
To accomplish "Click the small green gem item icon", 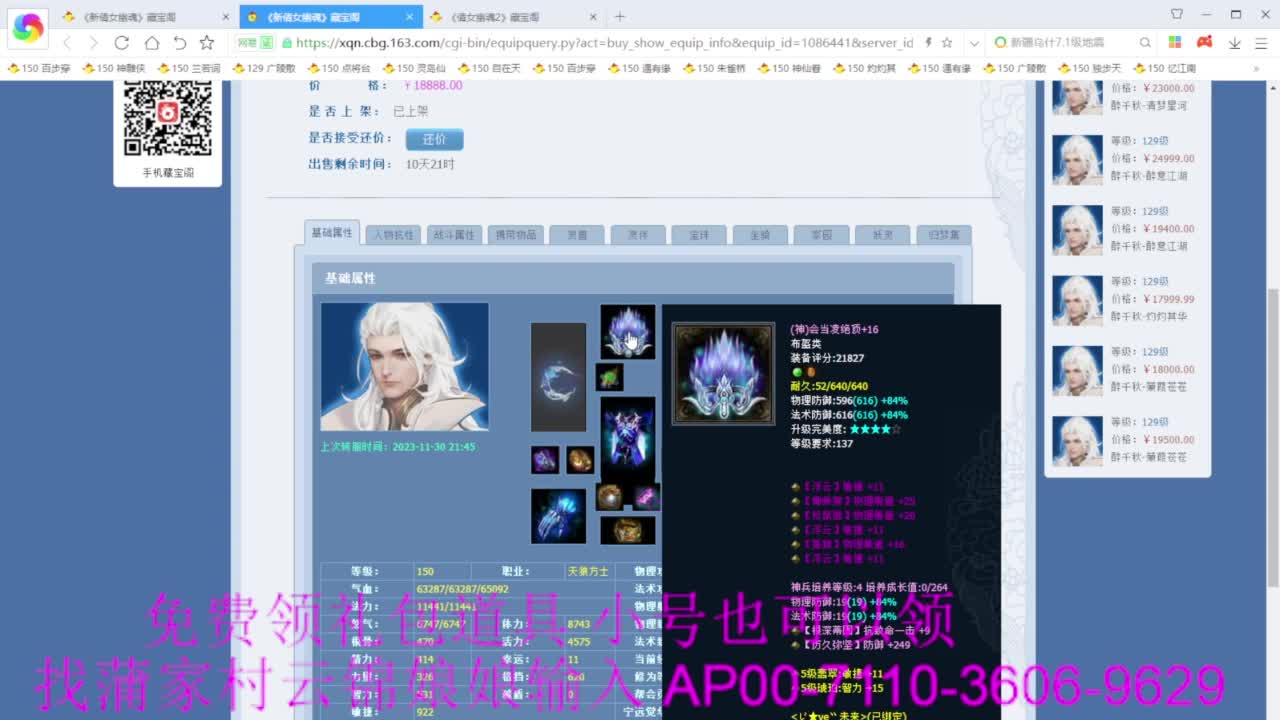I will tap(608, 377).
